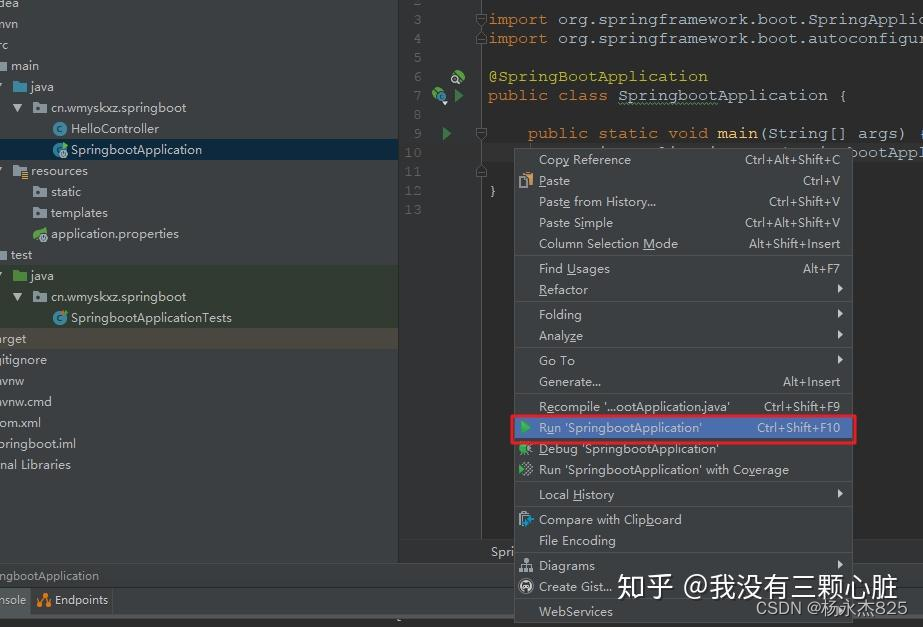Click the green run arrow in gutter at line 7
The height and width of the screenshot is (627, 923).
(459, 96)
